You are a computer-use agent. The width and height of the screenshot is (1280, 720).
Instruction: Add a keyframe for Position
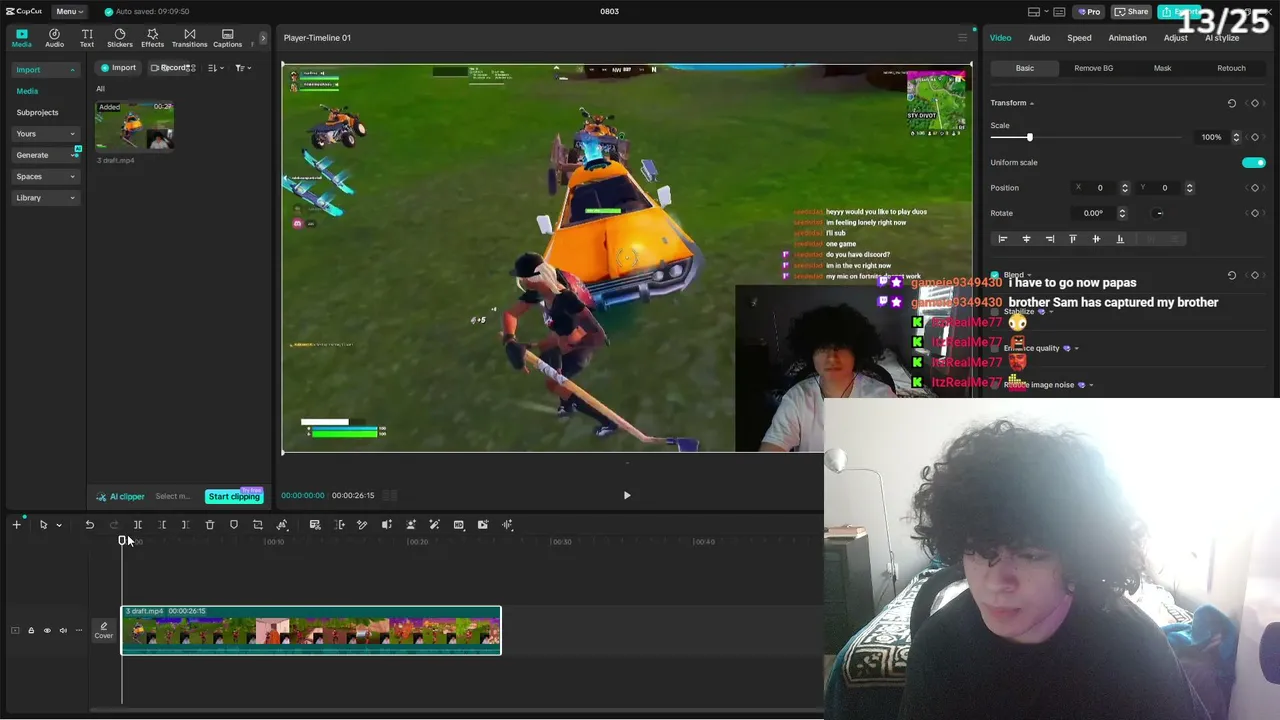tap(1255, 188)
